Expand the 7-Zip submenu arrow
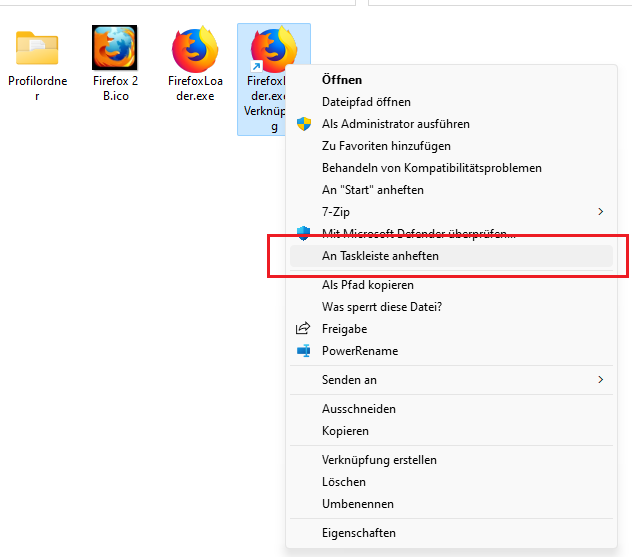This screenshot has width=632, height=557. click(600, 212)
